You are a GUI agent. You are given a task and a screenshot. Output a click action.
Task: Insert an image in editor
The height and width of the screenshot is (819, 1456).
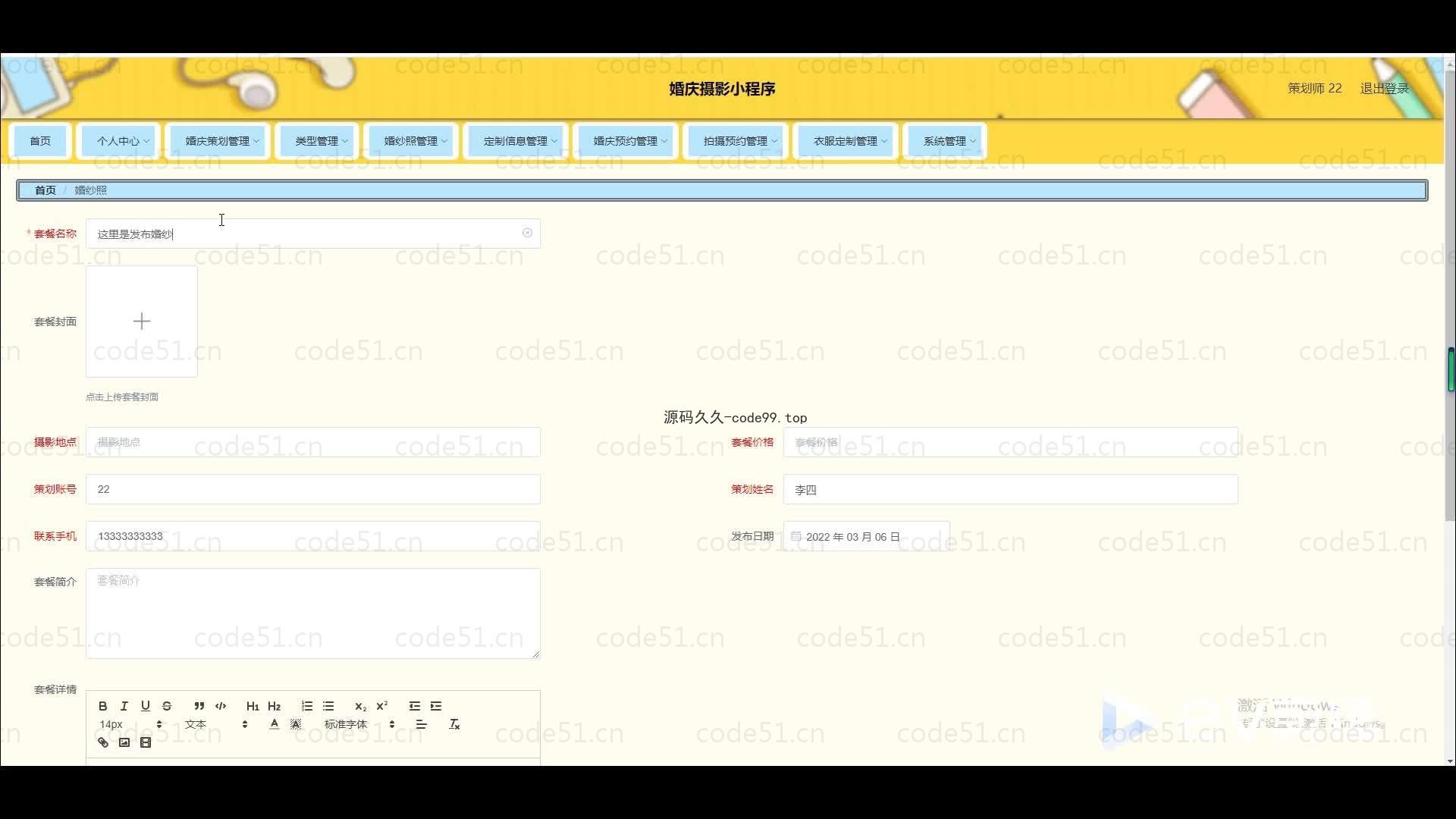(124, 742)
